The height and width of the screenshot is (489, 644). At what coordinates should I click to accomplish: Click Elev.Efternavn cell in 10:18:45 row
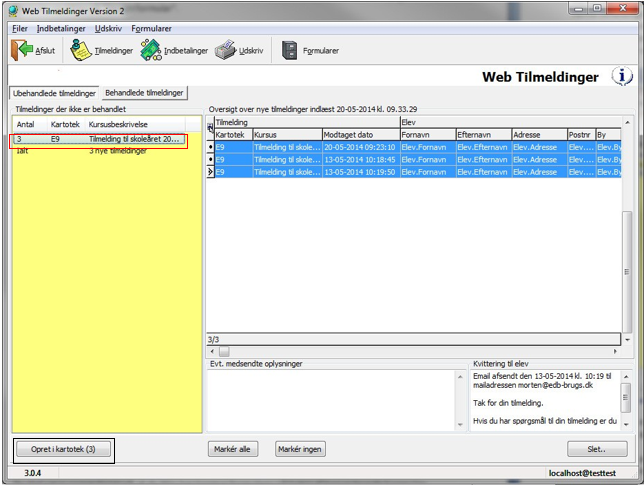(484, 159)
